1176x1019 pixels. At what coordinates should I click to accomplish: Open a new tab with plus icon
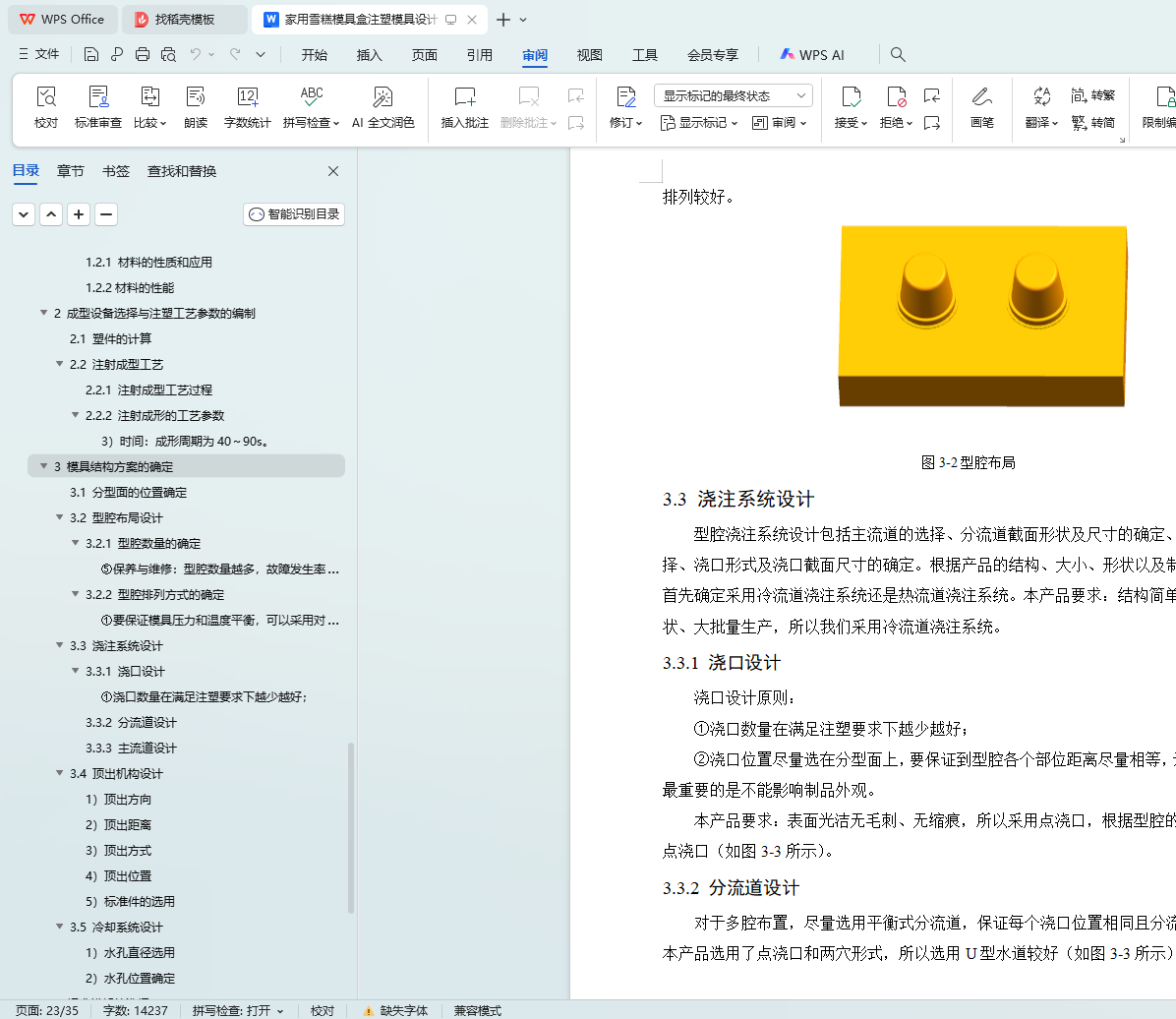pos(503,20)
